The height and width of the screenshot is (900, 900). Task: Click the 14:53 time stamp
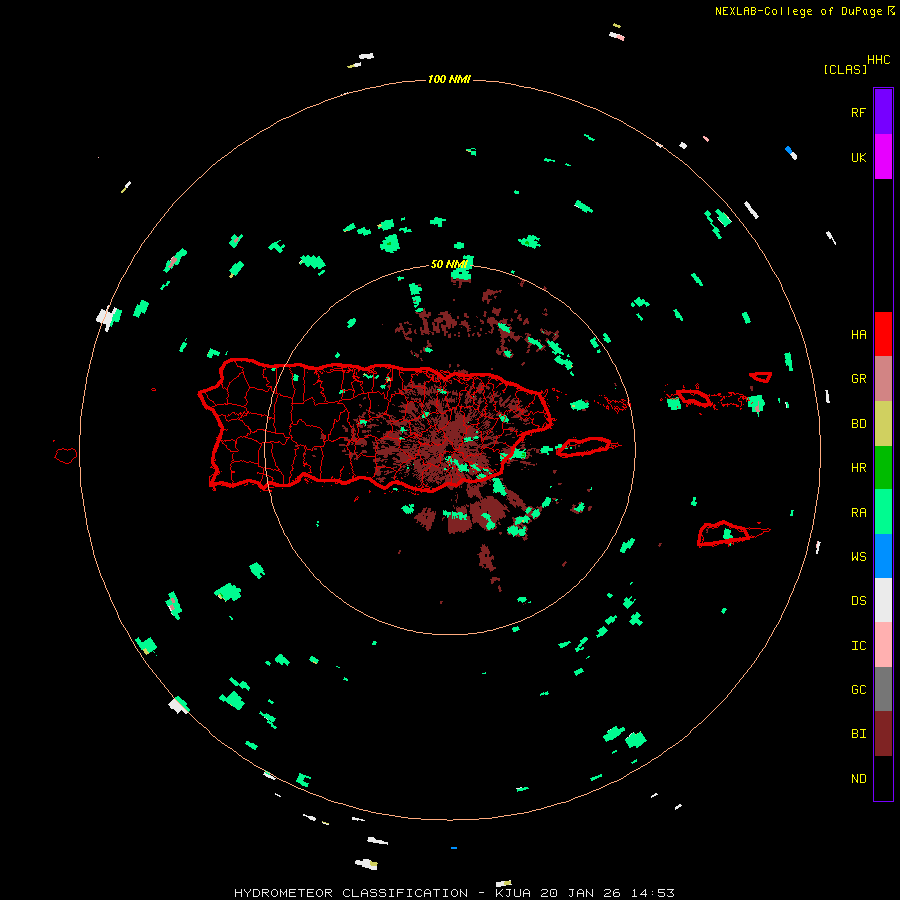coord(652,893)
